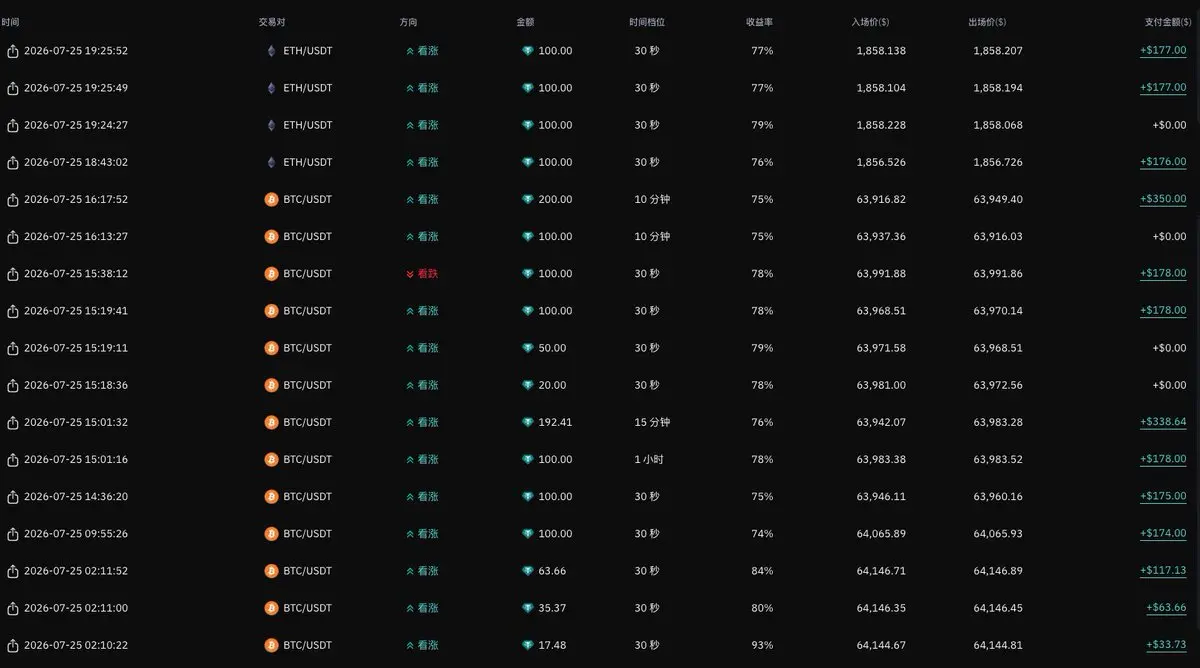Open the +$33.73 payout link
The width and height of the screenshot is (1200, 668).
tap(1166, 645)
